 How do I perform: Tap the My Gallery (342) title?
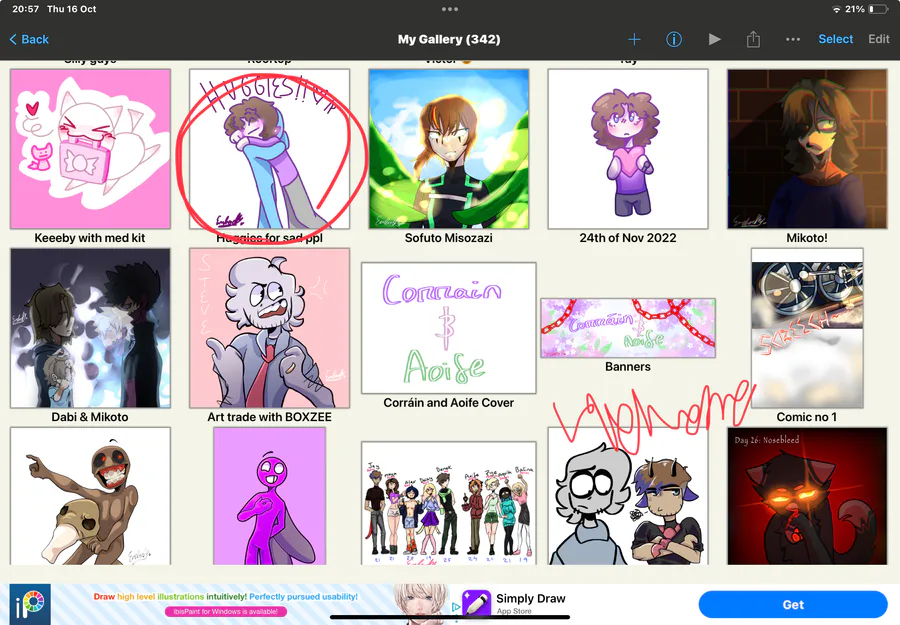coord(449,39)
